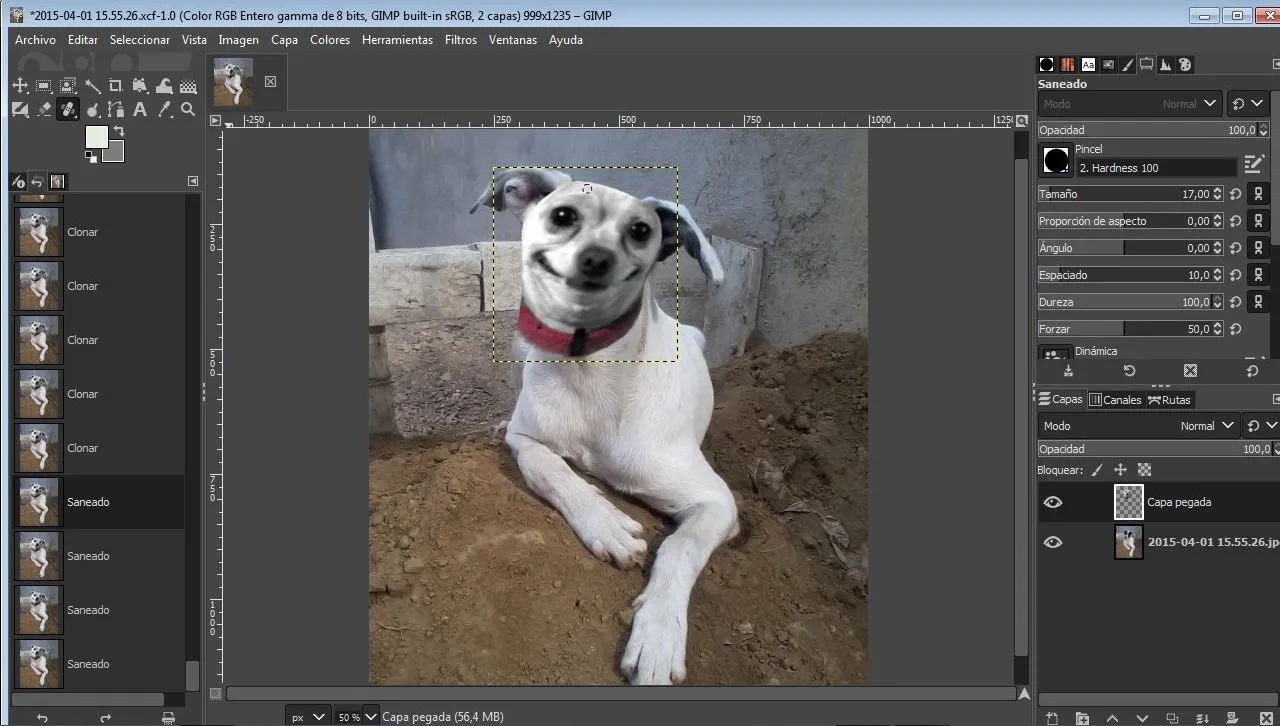
Task: Open mode group switcher in tool options
Action: pyautogui.click(x=1248, y=103)
